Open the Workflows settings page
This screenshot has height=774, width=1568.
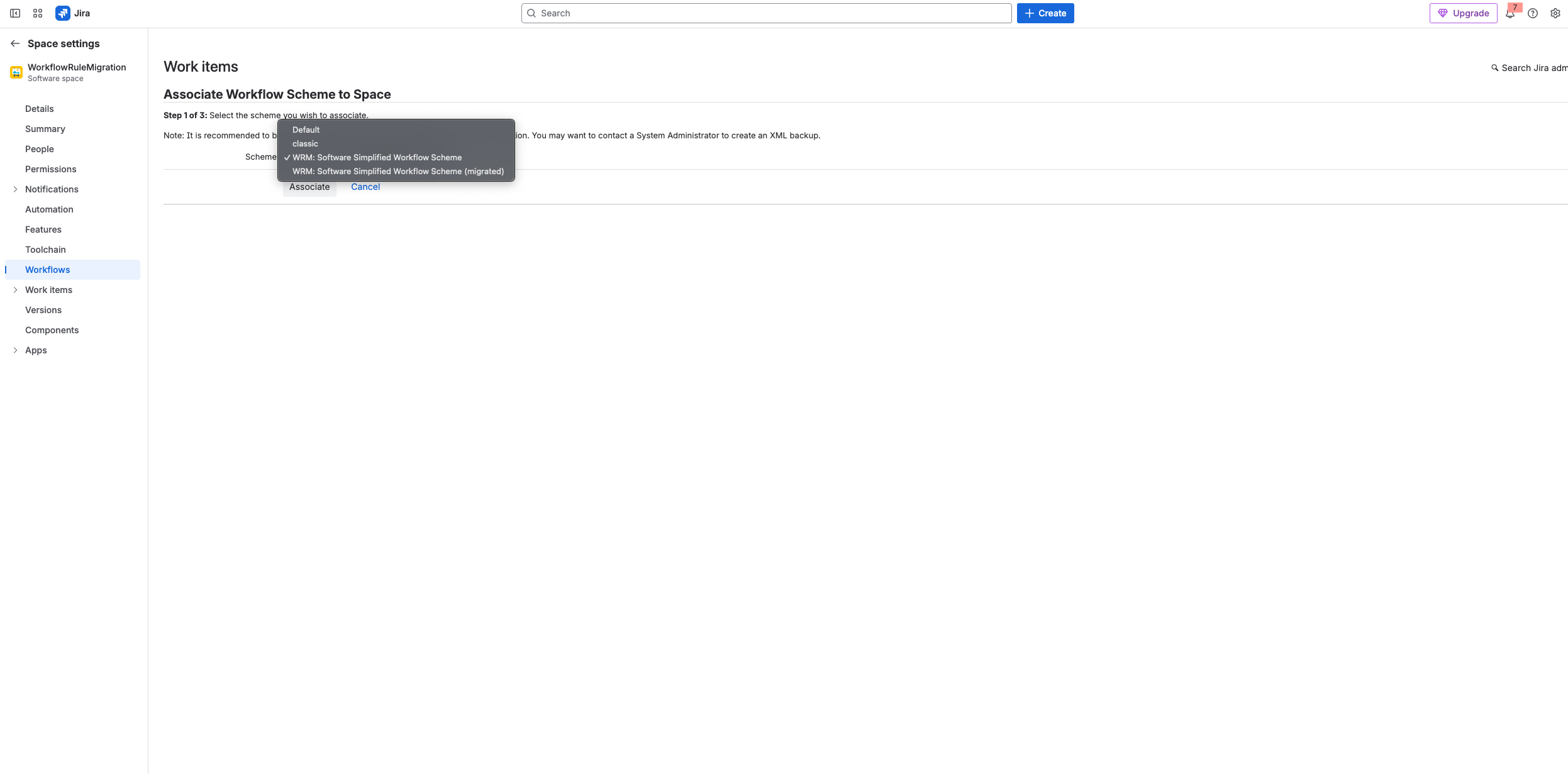pos(47,269)
